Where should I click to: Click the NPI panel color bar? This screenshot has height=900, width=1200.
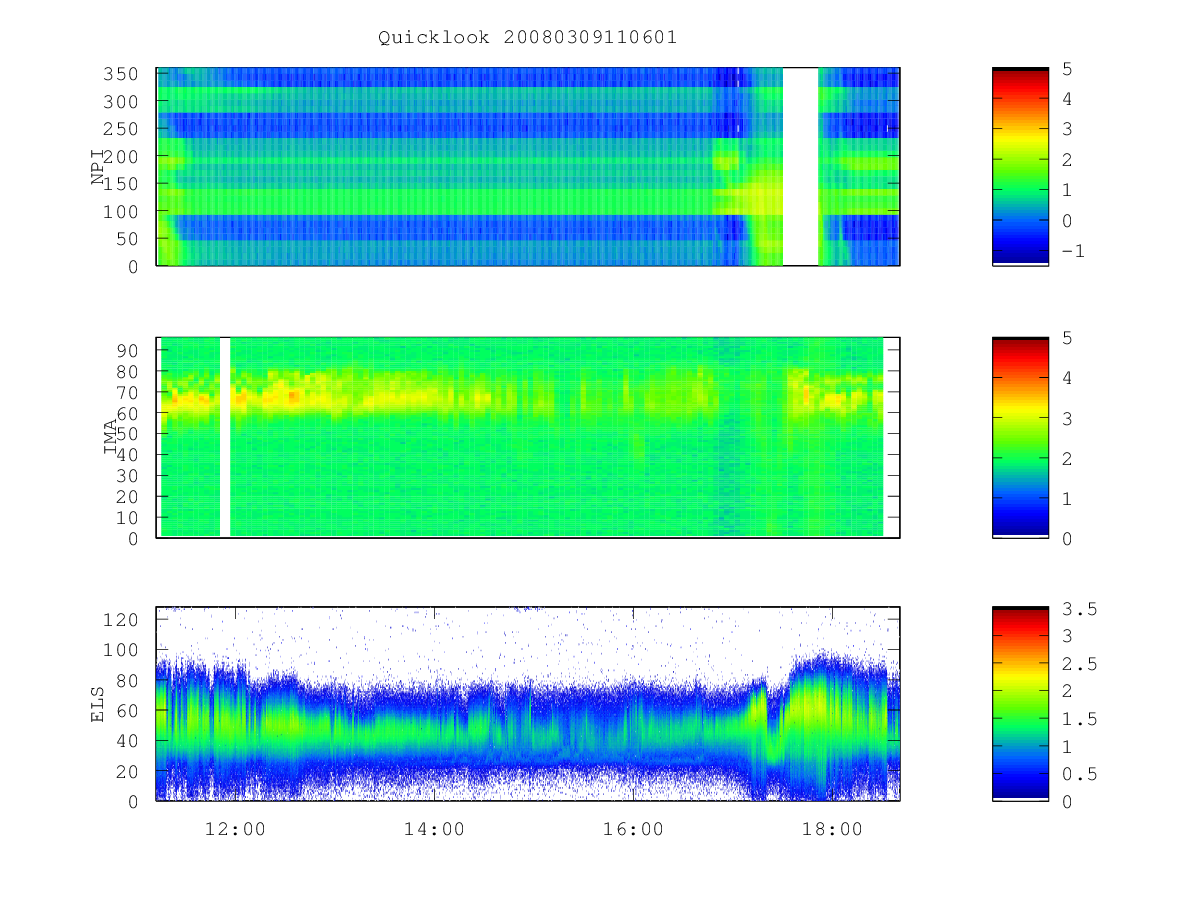tap(1020, 166)
